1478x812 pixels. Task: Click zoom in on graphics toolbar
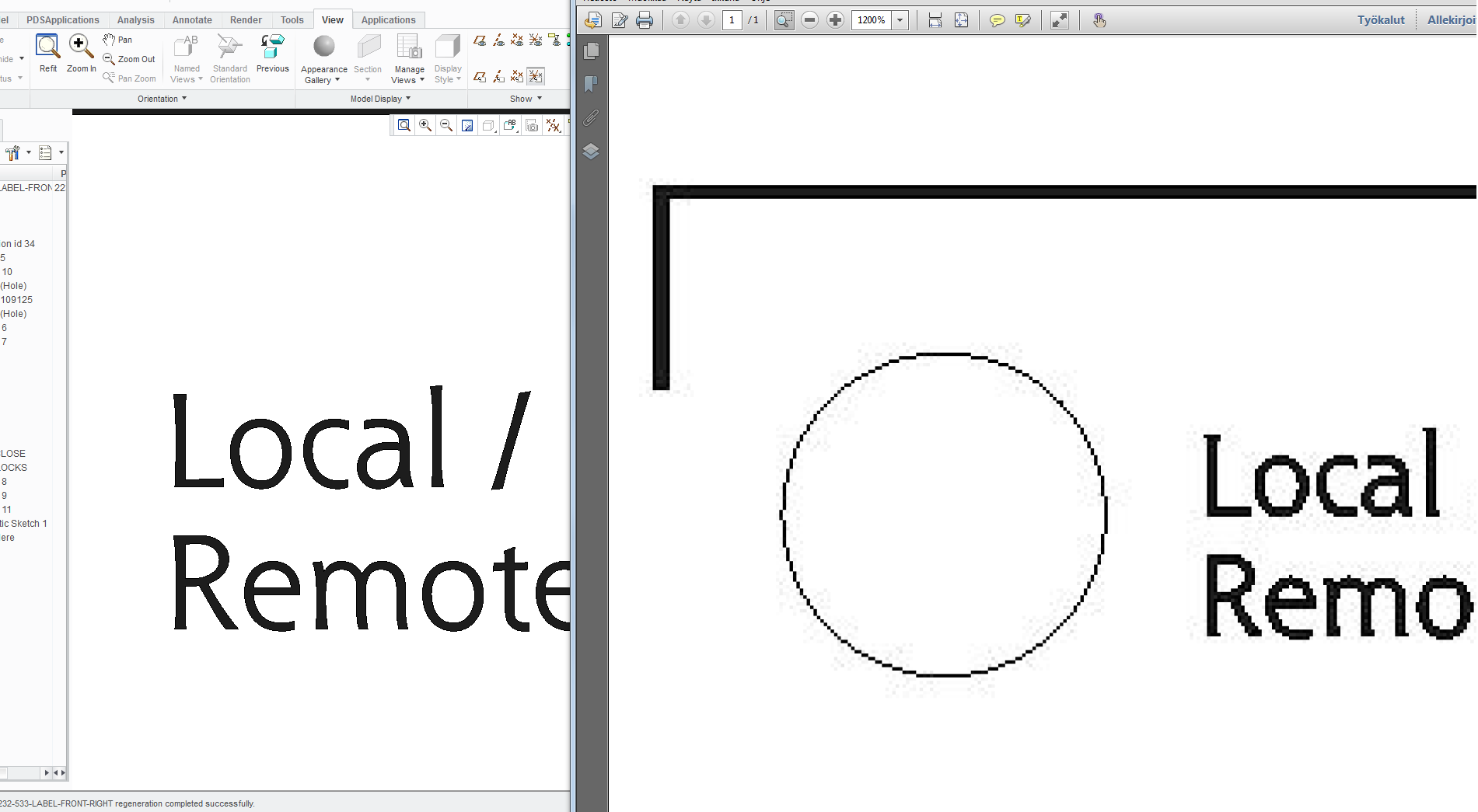click(425, 125)
